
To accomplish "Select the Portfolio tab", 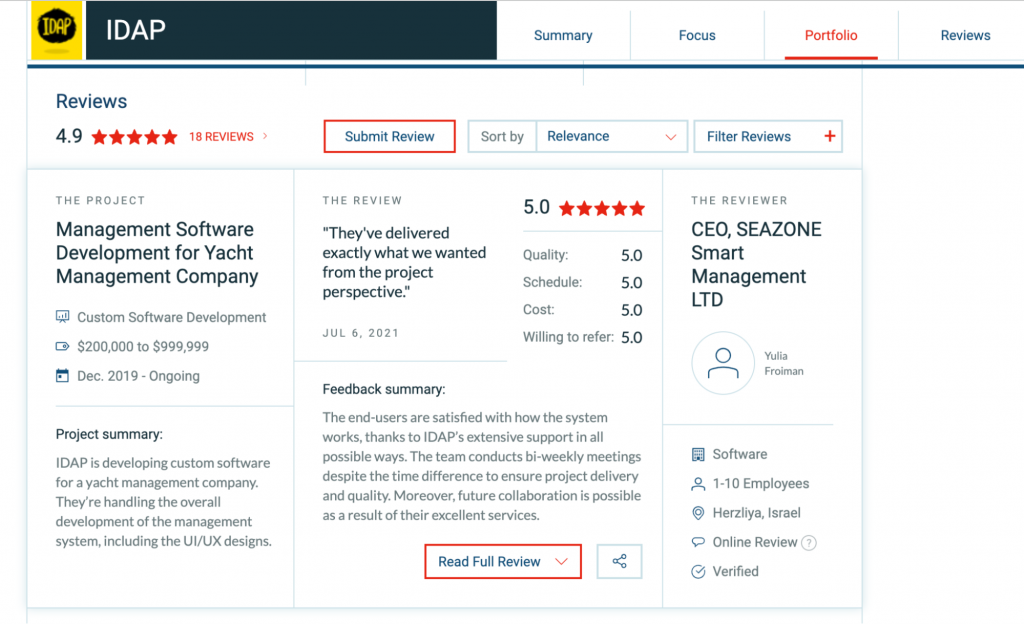I will pos(831,35).
